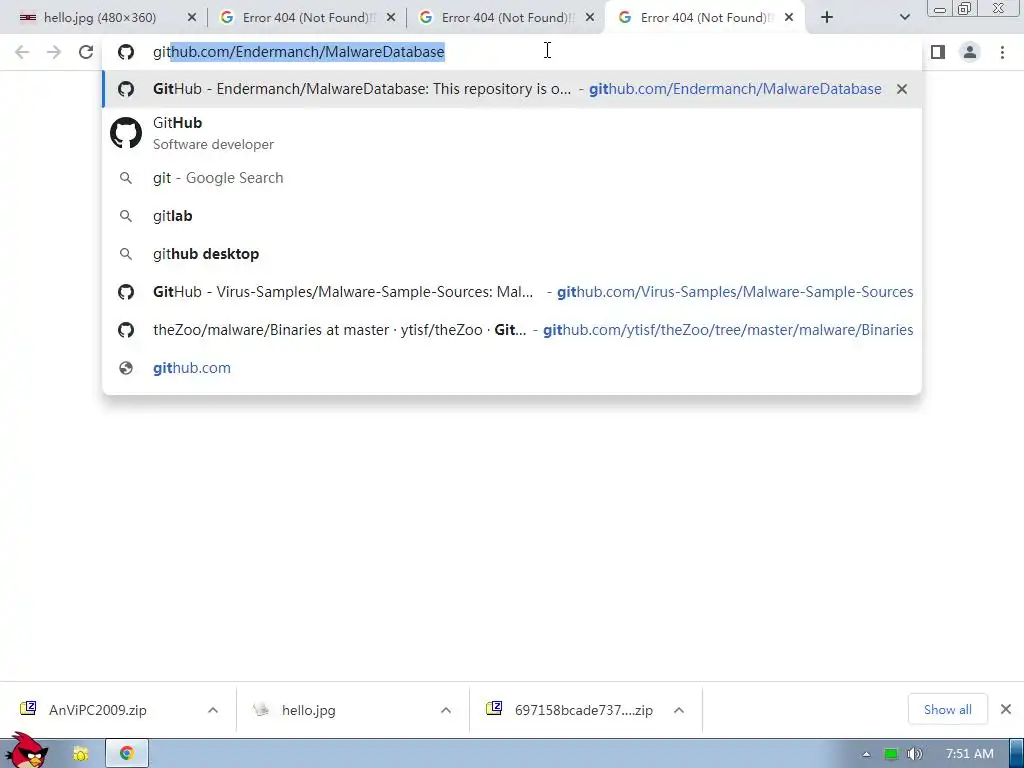Open Chrome three-dot menu
Viewport: 1024px width, 768px height.
tap(1002, 52)
